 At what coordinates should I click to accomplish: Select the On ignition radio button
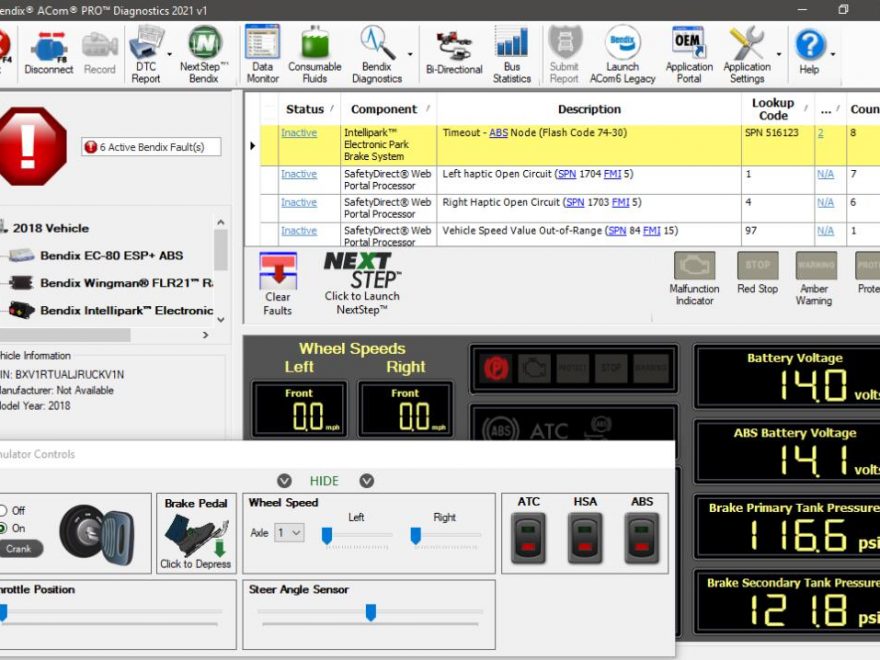[3, 528]
